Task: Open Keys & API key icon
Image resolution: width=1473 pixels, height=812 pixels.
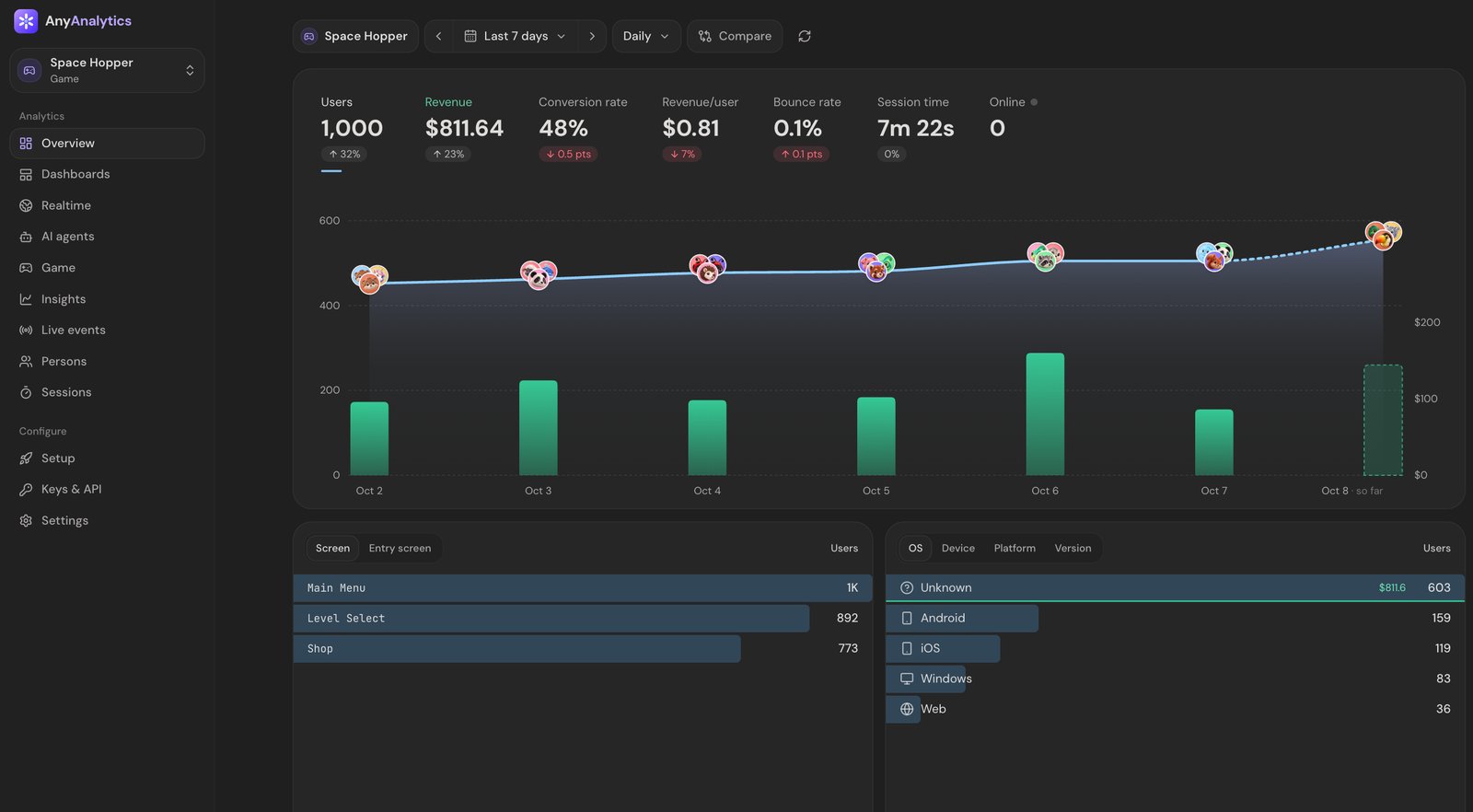Action: (x=26, y=489)
